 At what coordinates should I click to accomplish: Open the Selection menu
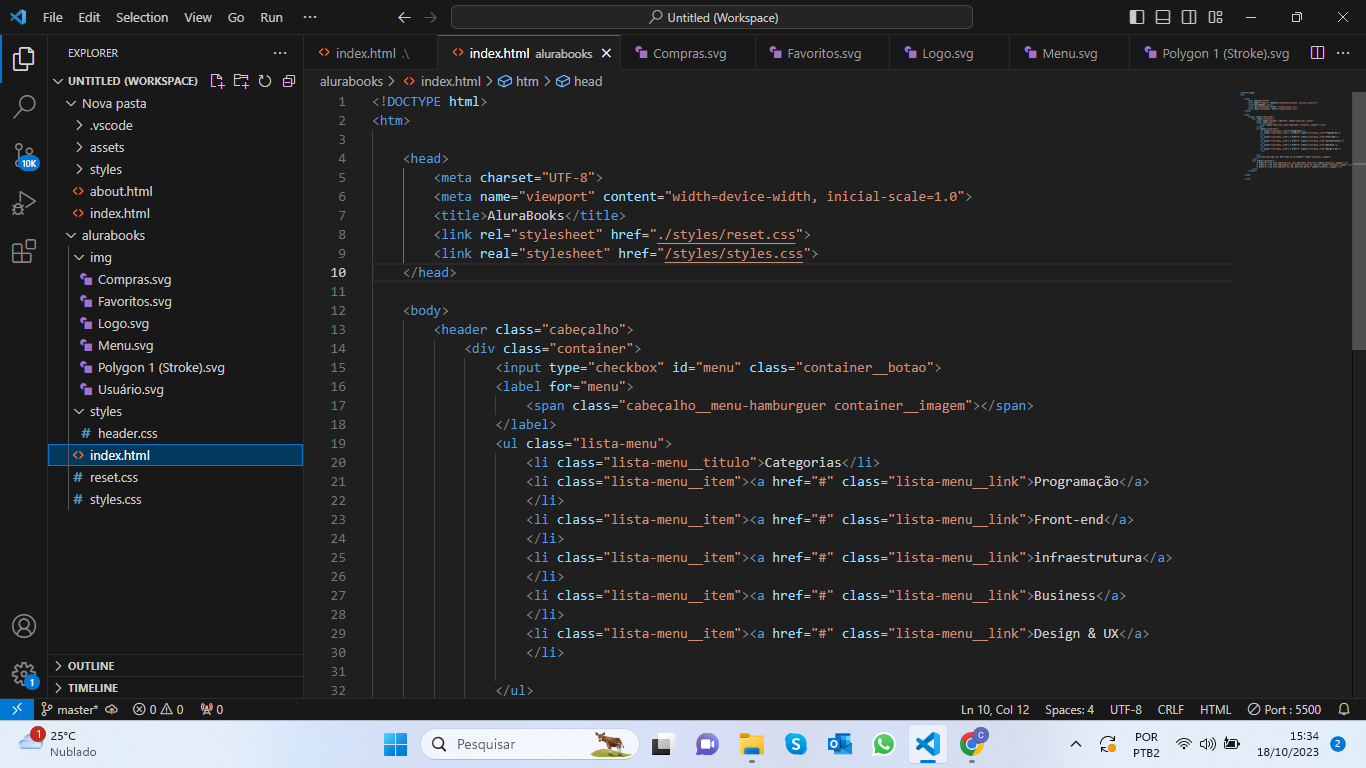click(x=142, y=17)
